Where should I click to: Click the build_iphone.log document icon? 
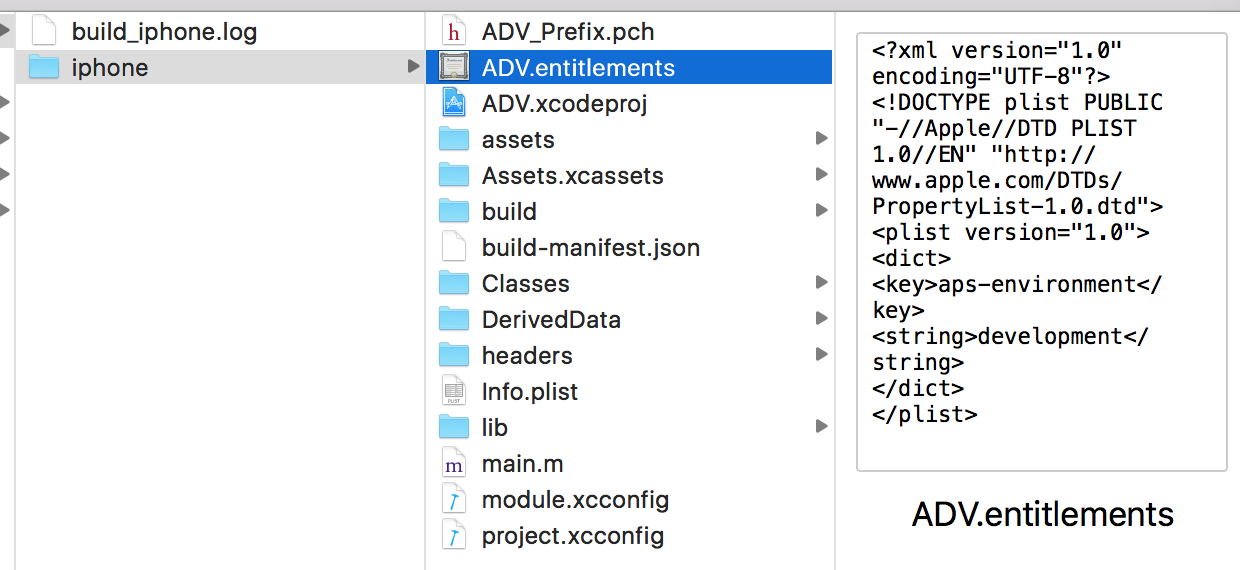44,32
